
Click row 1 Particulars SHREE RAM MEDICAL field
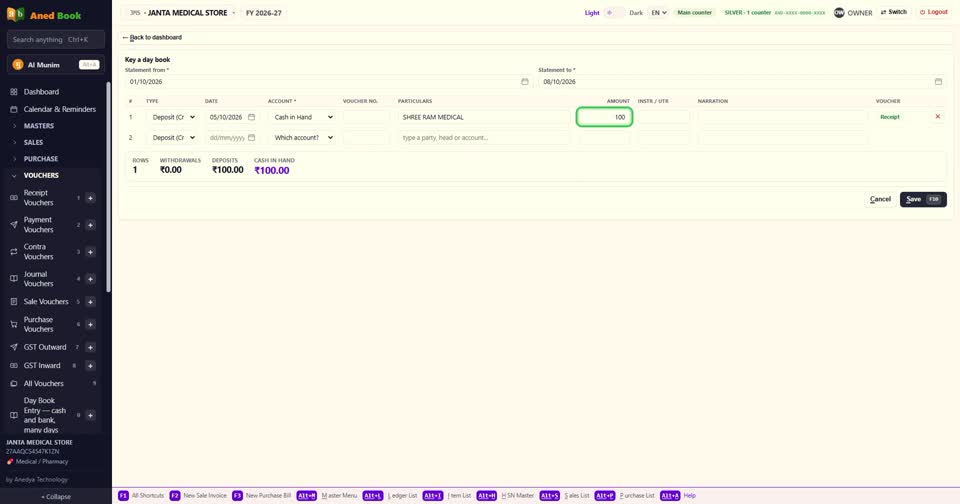(484, 117)
